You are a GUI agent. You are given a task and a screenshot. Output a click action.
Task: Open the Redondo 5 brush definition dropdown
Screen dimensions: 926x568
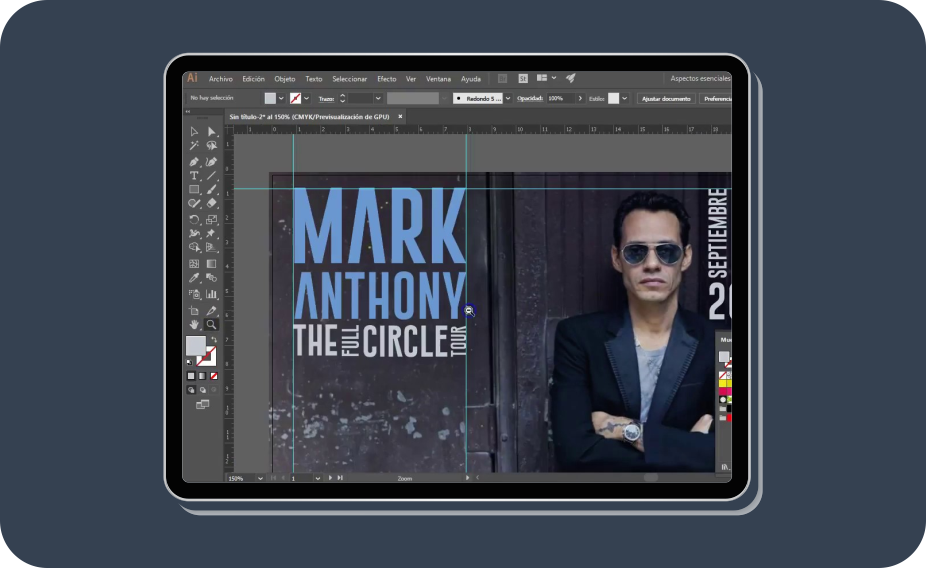pyautogui.click(x=507, y=99)
